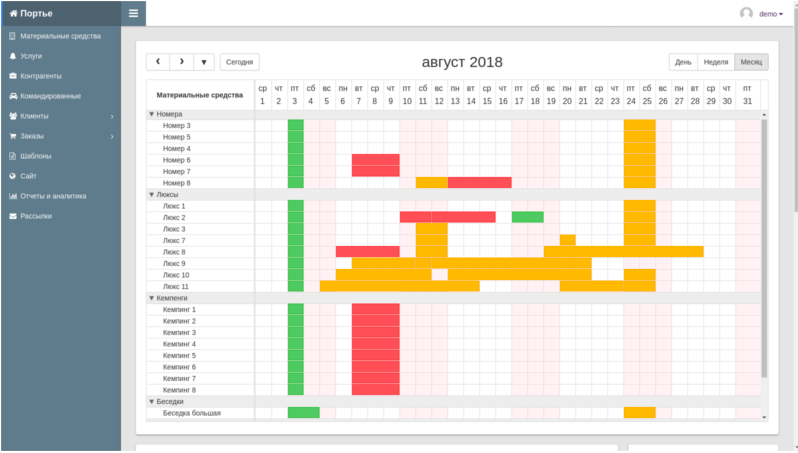Click the calendar vertical scrollbar thumb

click(x=764, y=248)
